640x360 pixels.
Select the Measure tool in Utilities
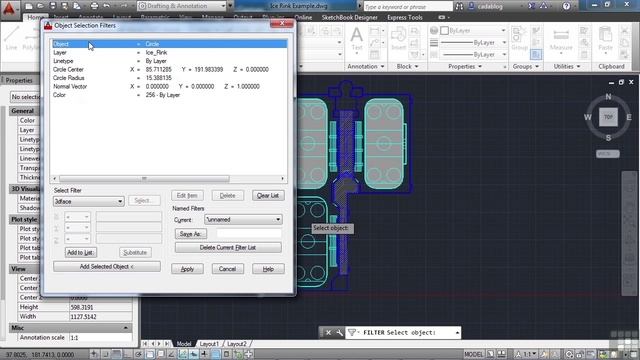(x=561, y=40)
